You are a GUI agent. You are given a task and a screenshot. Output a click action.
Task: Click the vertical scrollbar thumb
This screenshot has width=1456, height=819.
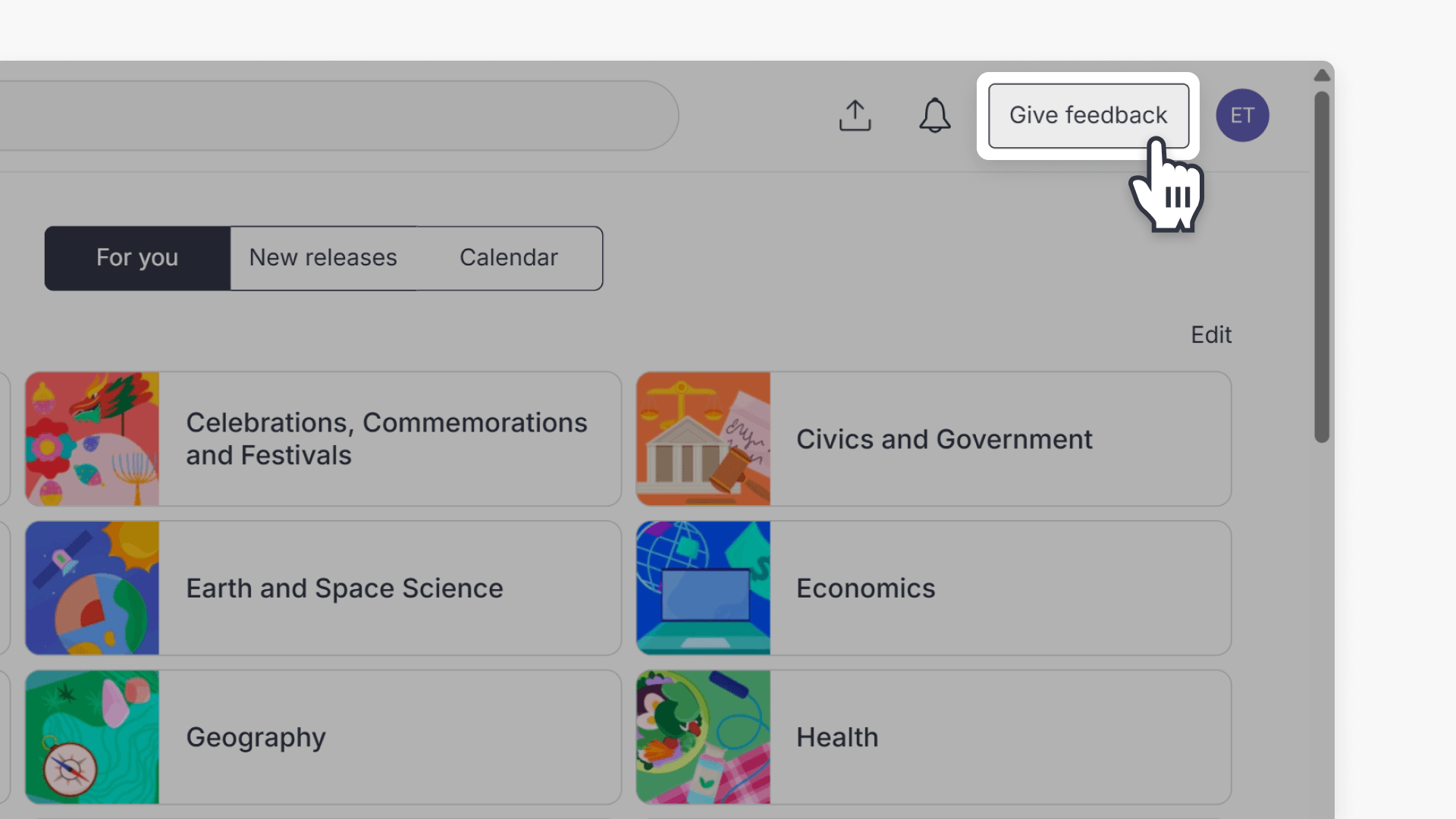point(1322,265)
